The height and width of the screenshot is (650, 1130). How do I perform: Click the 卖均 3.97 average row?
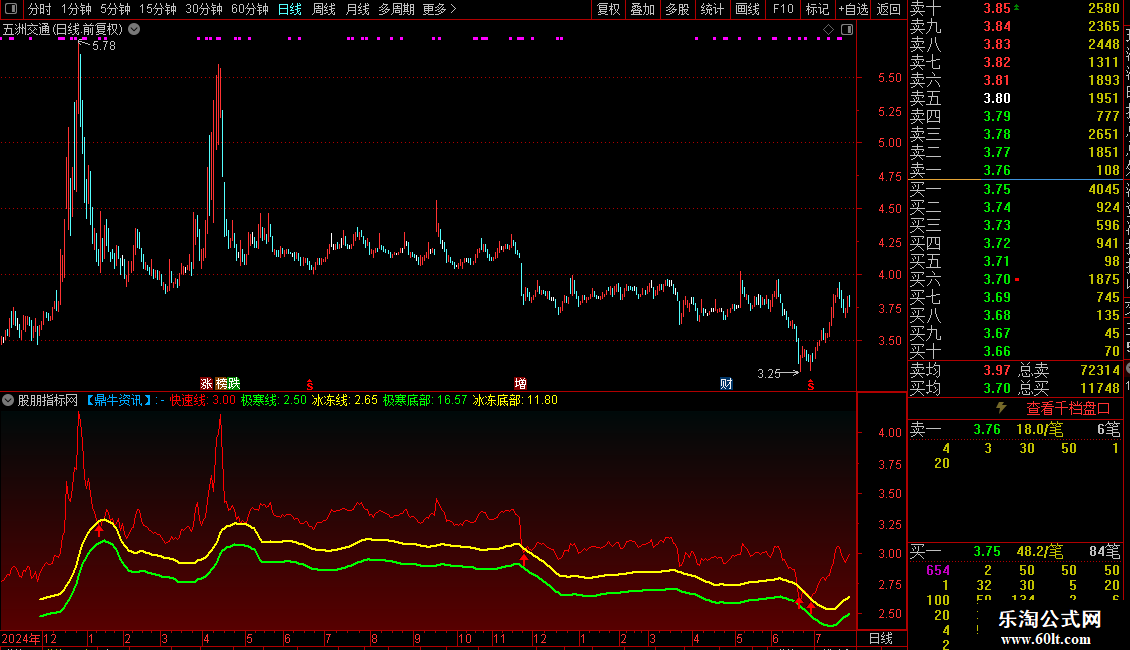[961, 370]
